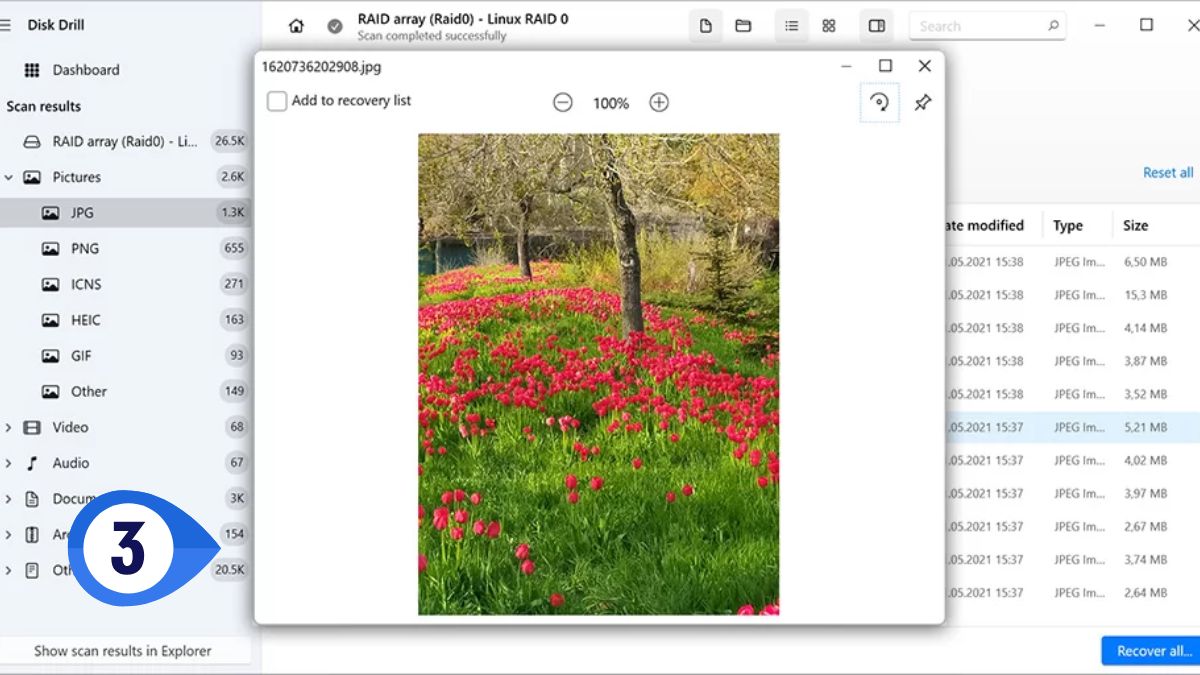Click the Scan results section label

click(44, 106)
